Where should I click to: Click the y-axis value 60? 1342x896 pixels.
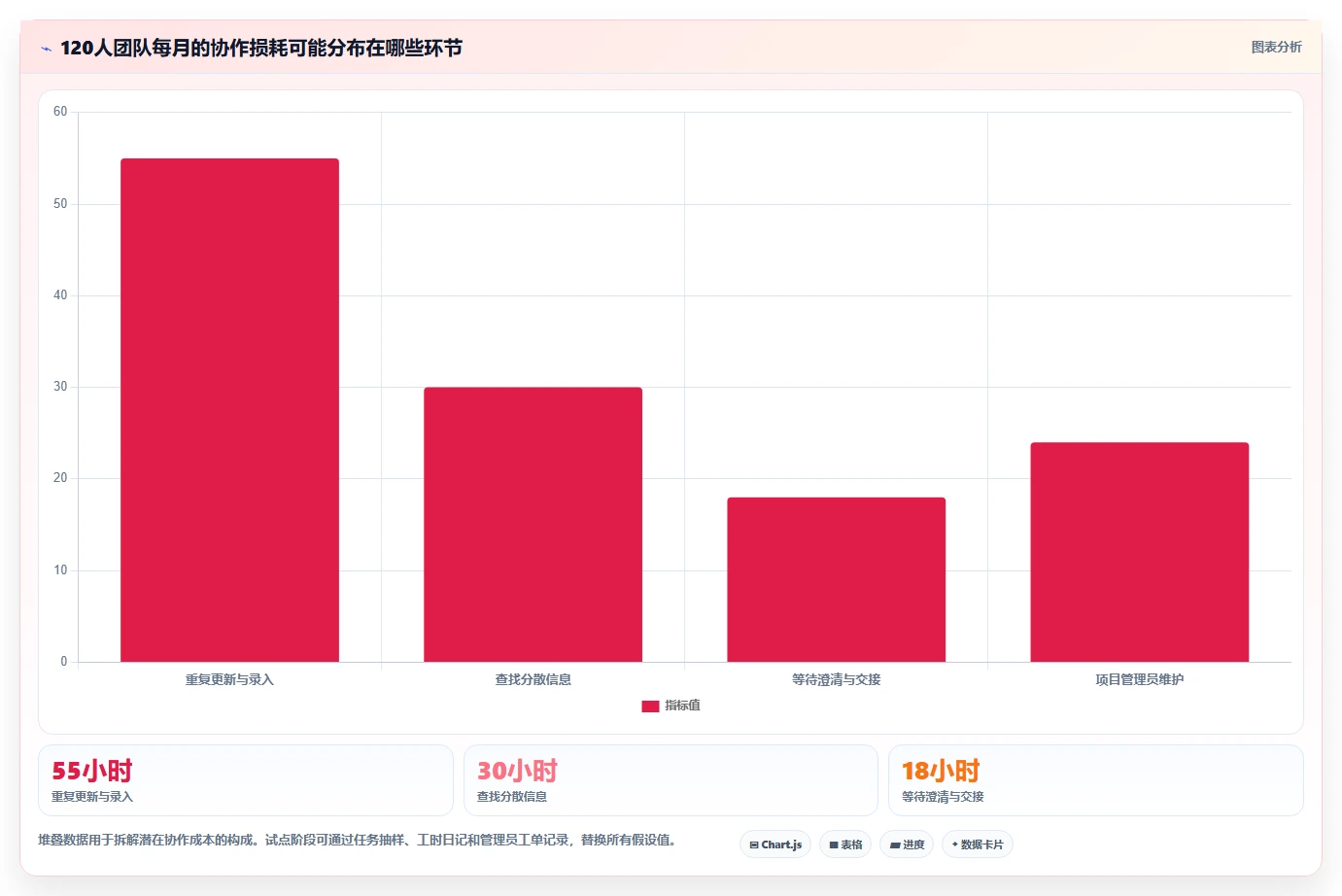[60, 112]
